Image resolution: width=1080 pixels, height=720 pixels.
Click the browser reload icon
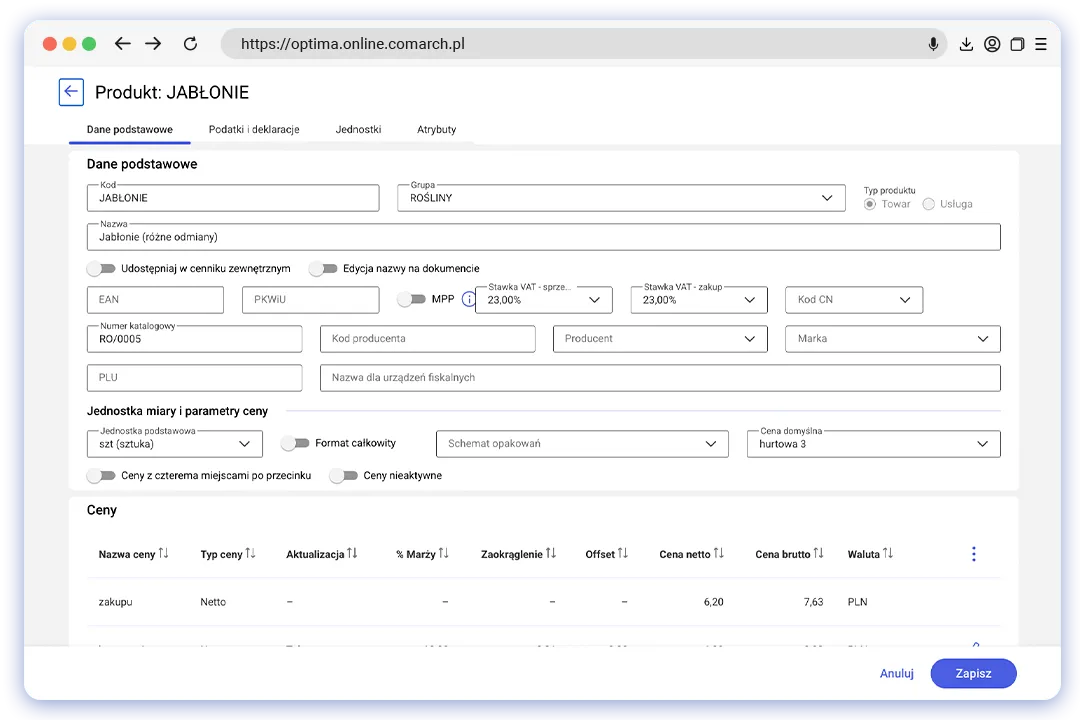190,44
